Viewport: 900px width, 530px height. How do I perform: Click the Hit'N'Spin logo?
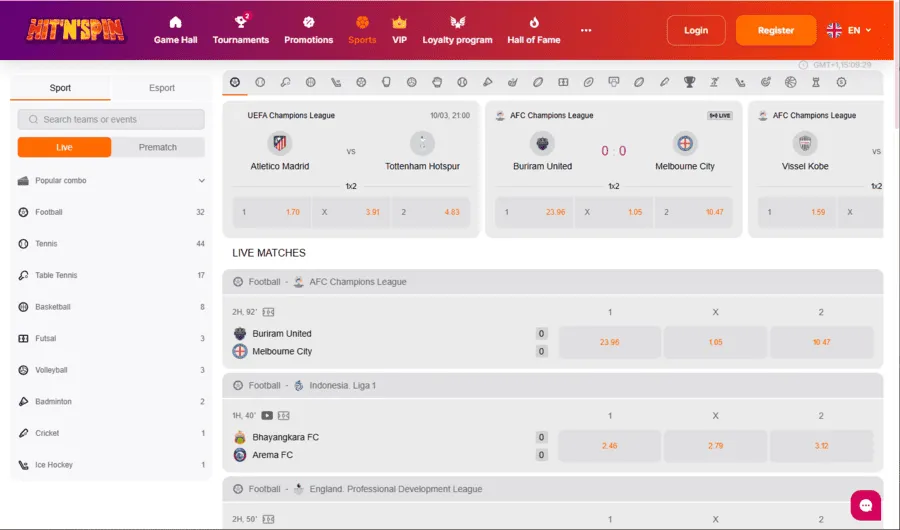point(75,30)
